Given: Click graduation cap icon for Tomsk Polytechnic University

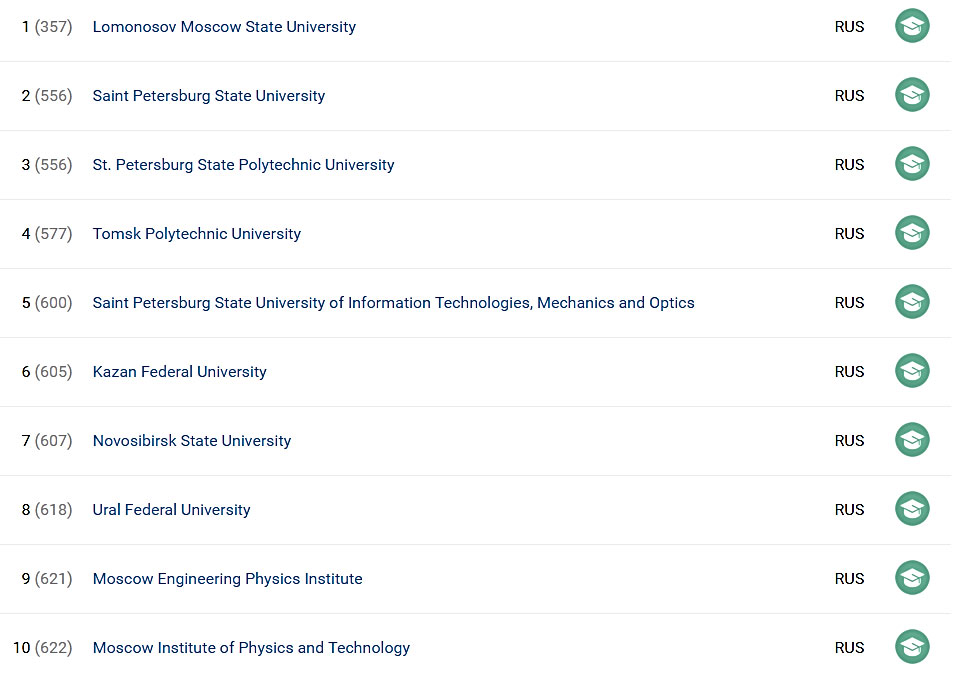Looking at the screenshot, I should point(912,233).
